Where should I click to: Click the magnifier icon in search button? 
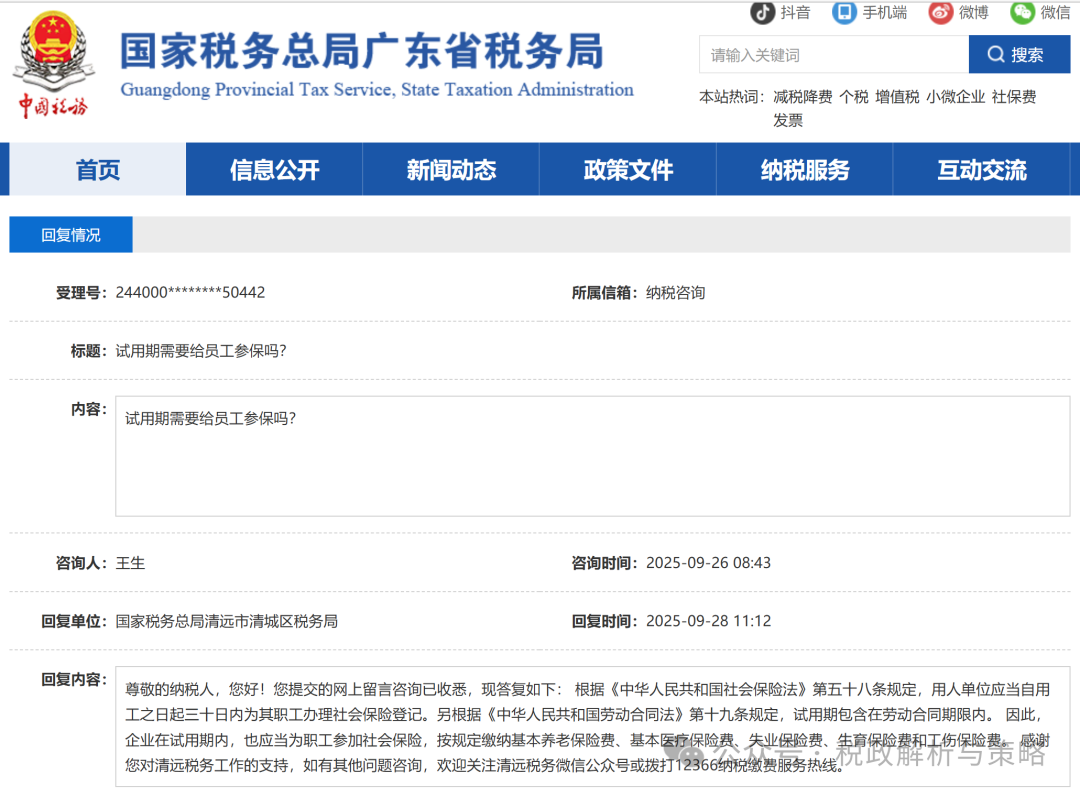pos(996,55)
